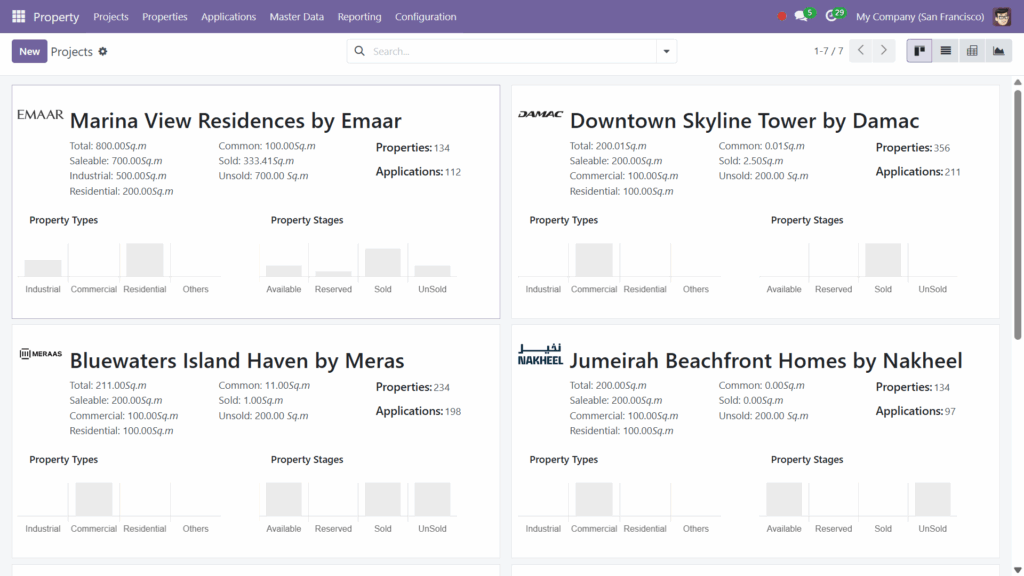Go to previous page of records
This screenshot has height=576, width=1024.
(x=861, y=50)
